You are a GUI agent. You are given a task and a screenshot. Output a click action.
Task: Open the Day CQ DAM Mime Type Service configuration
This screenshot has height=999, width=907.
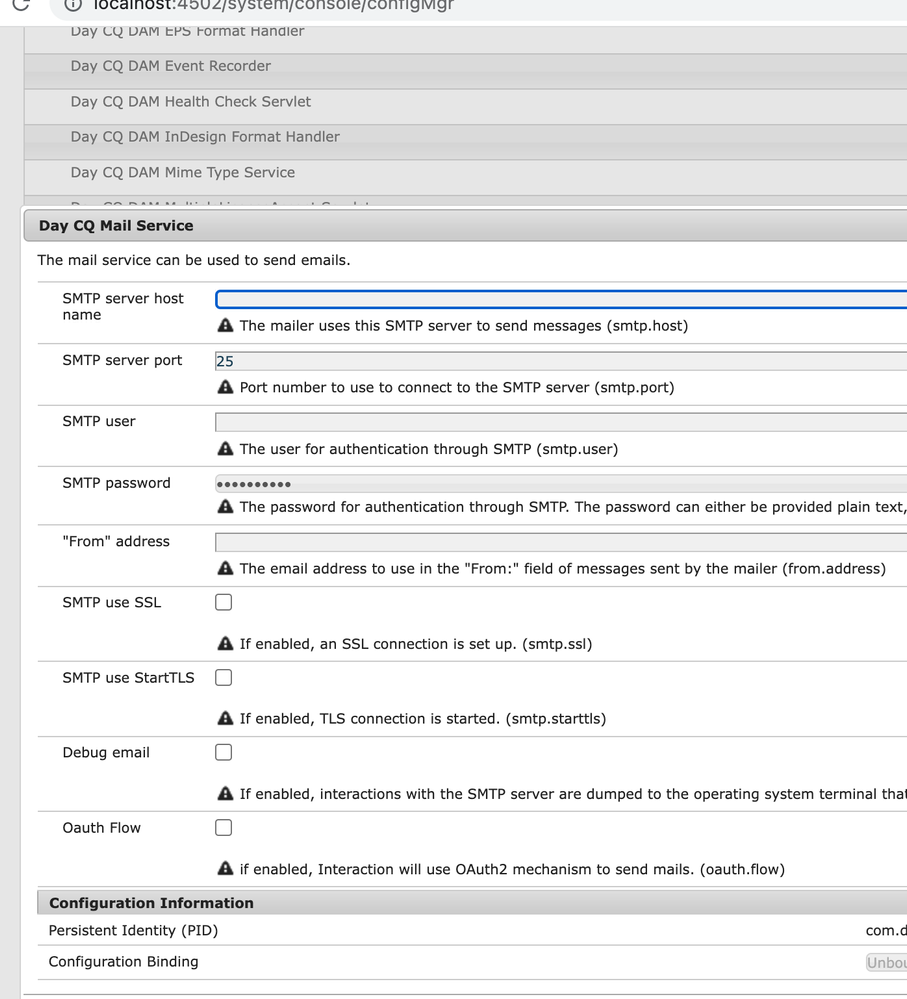coord(182,172)
